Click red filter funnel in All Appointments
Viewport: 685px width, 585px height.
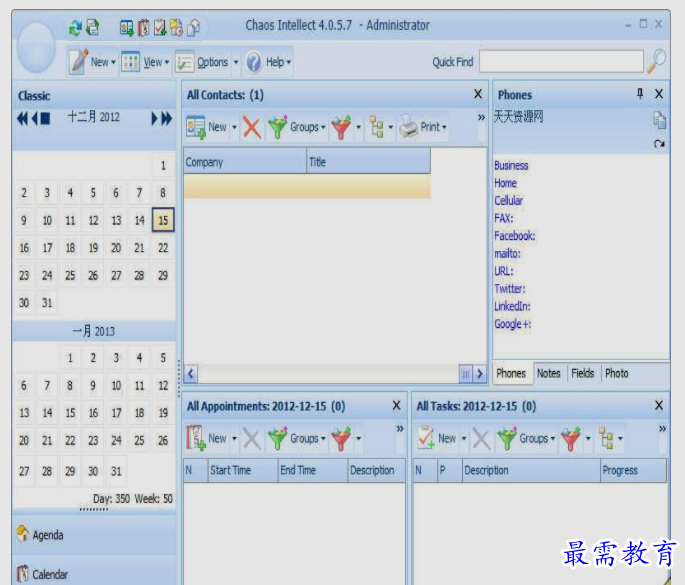point(341,439)
